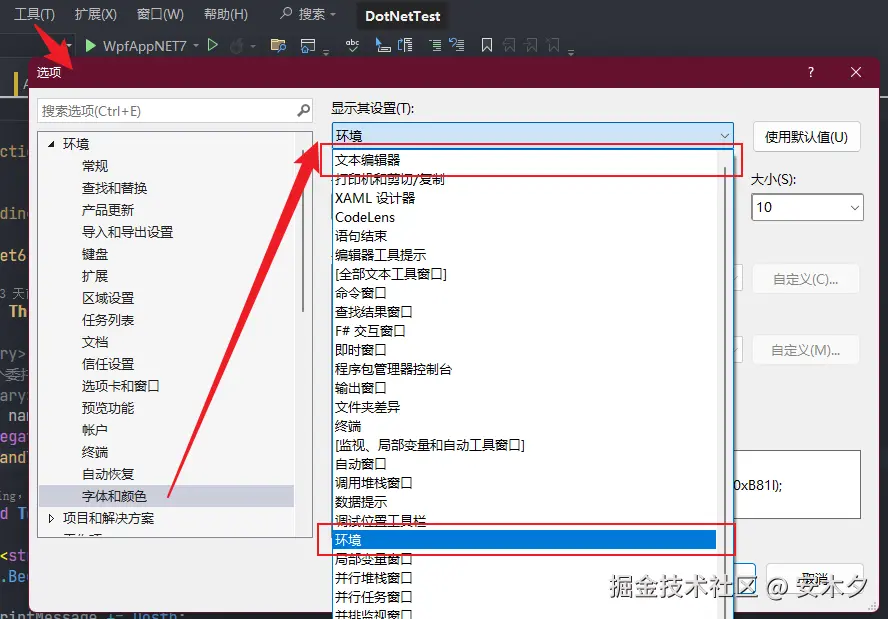
Task: Click the 自定义(C)... button
Action: (x=805, y=279)
